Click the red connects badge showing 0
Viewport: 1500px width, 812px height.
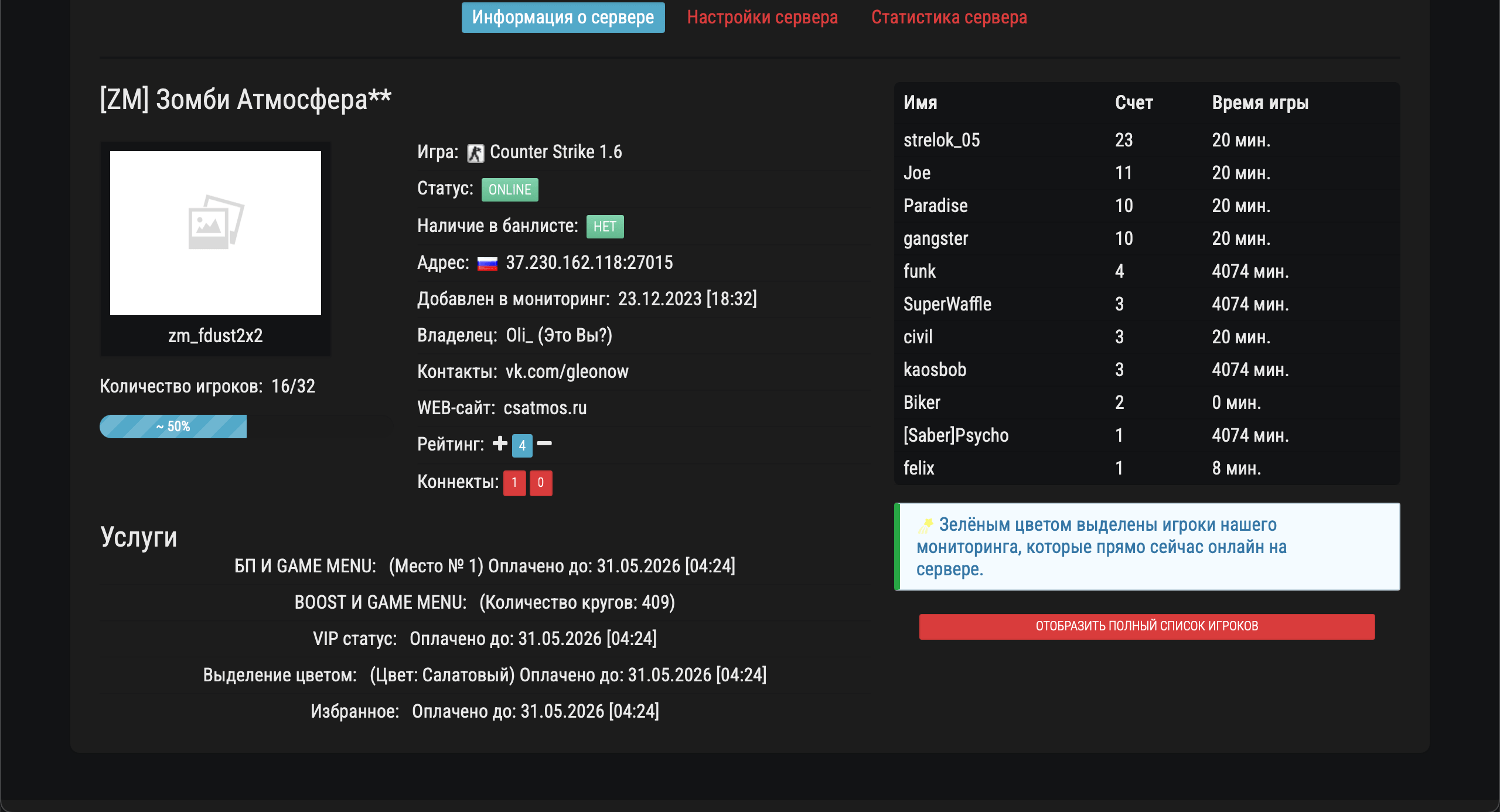tap(541, 483)
